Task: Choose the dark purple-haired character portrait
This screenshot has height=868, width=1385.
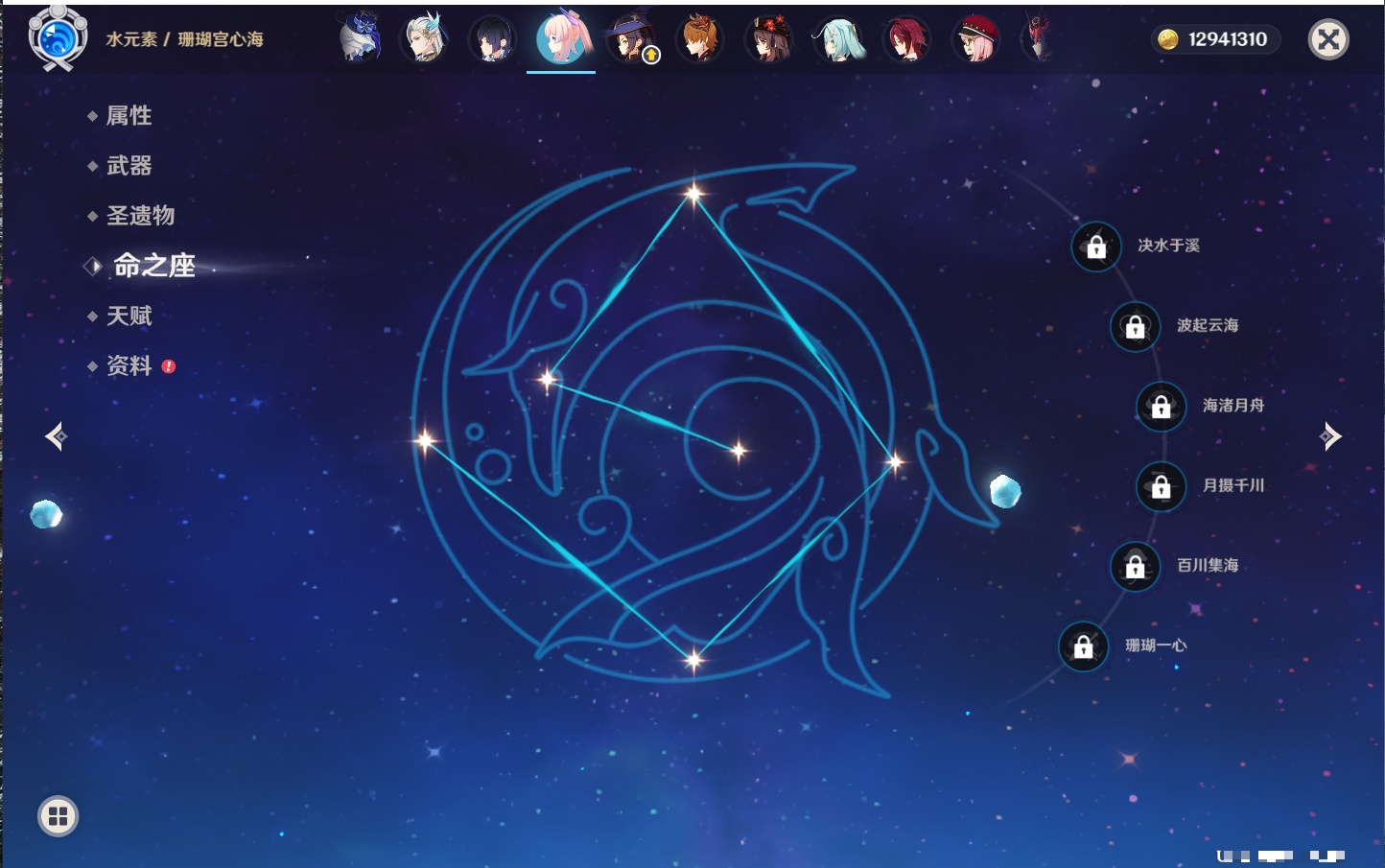Action: pos(493,39)
